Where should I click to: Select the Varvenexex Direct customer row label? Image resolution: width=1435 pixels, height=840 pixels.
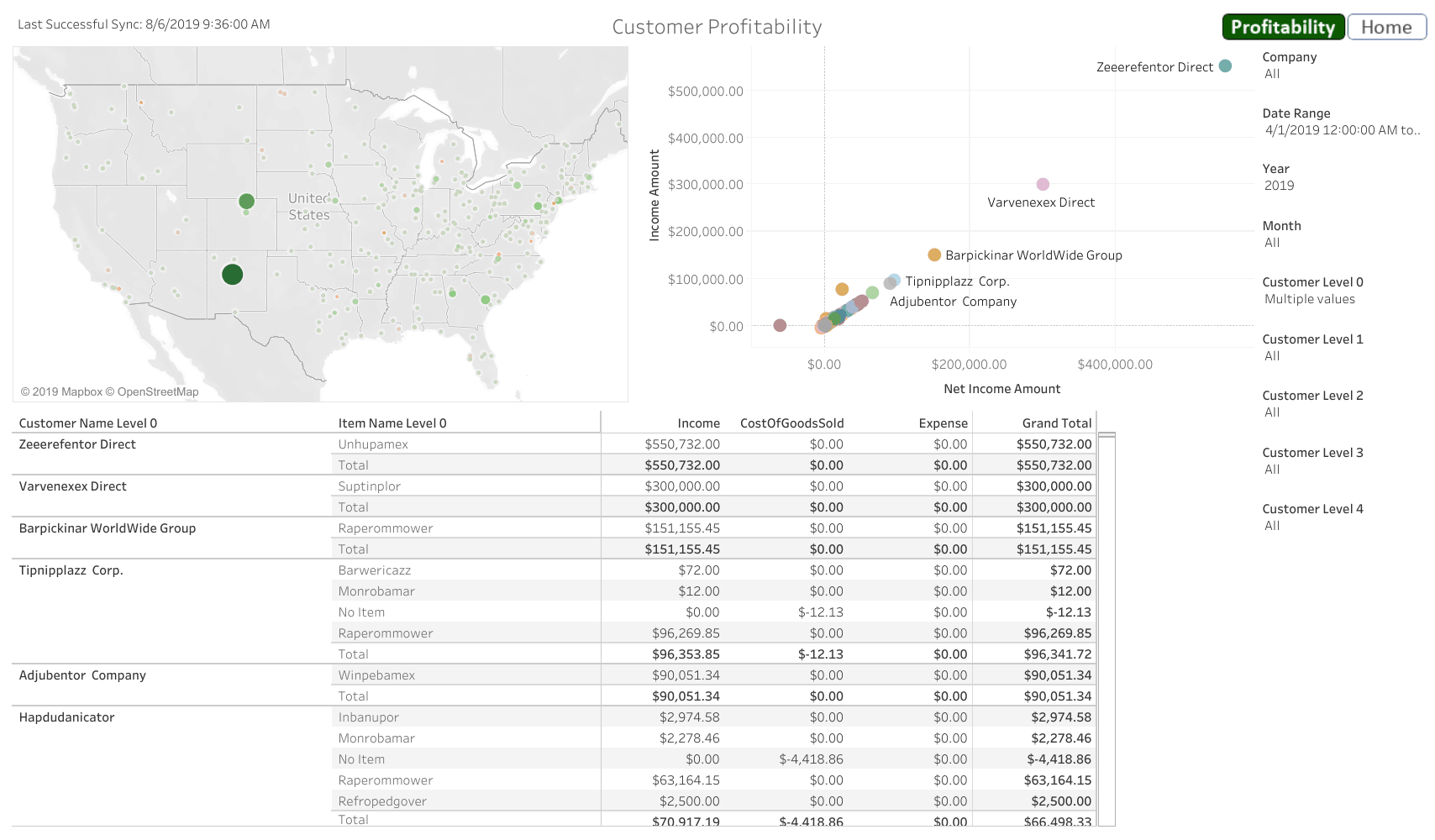73,486
